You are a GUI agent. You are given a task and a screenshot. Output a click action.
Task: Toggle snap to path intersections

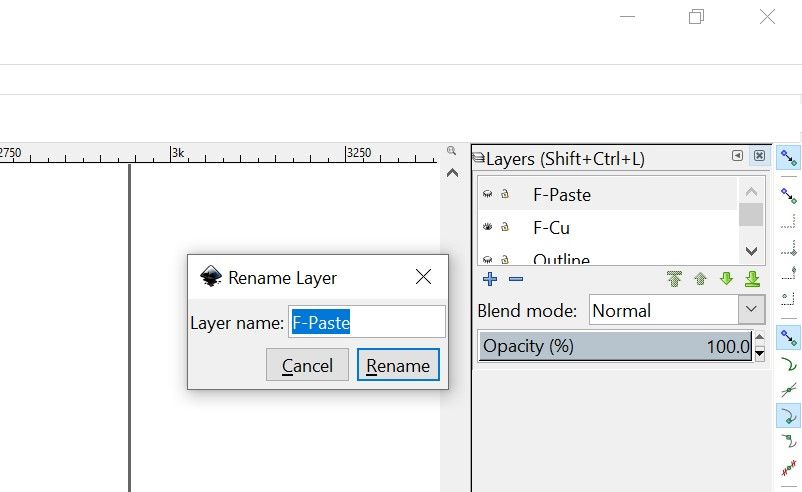[x=788, y=390]
